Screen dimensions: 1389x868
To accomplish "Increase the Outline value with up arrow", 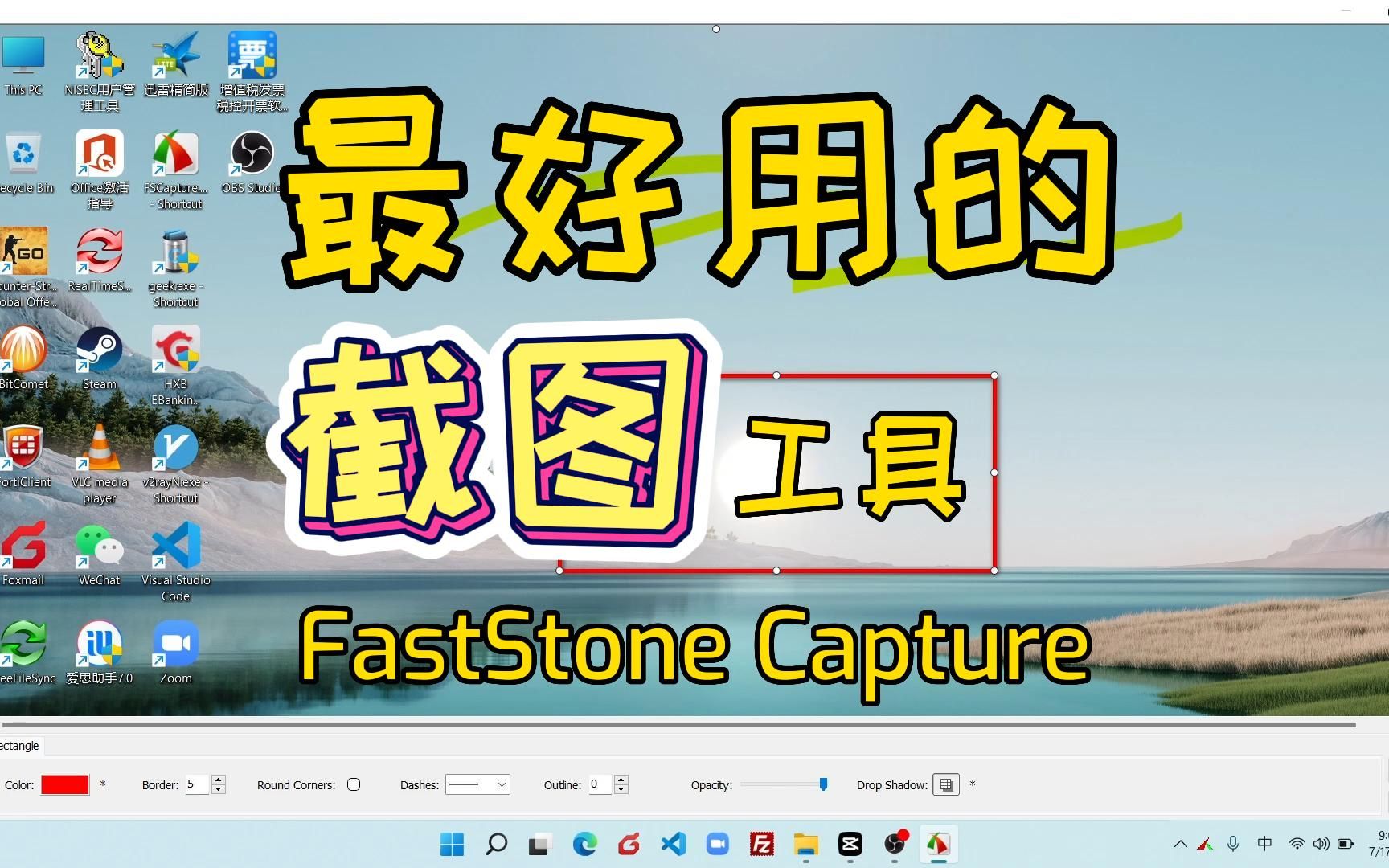I will pyautogui.click(x=621, y=780).
